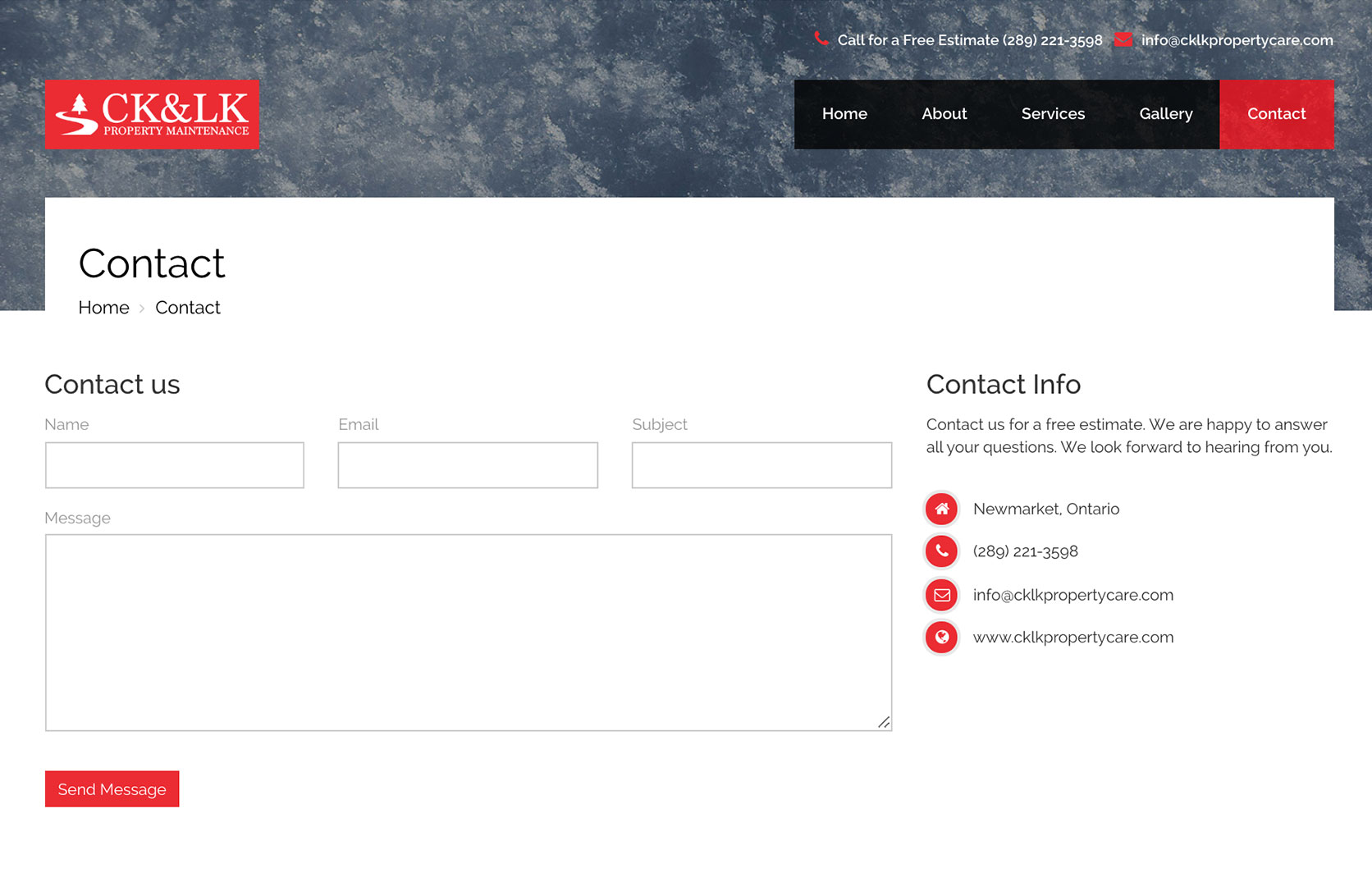Select the Contact navigation tab
Image resolution: width=1372 pixels, height=896 pixels.
click(x=1276, y=114)
